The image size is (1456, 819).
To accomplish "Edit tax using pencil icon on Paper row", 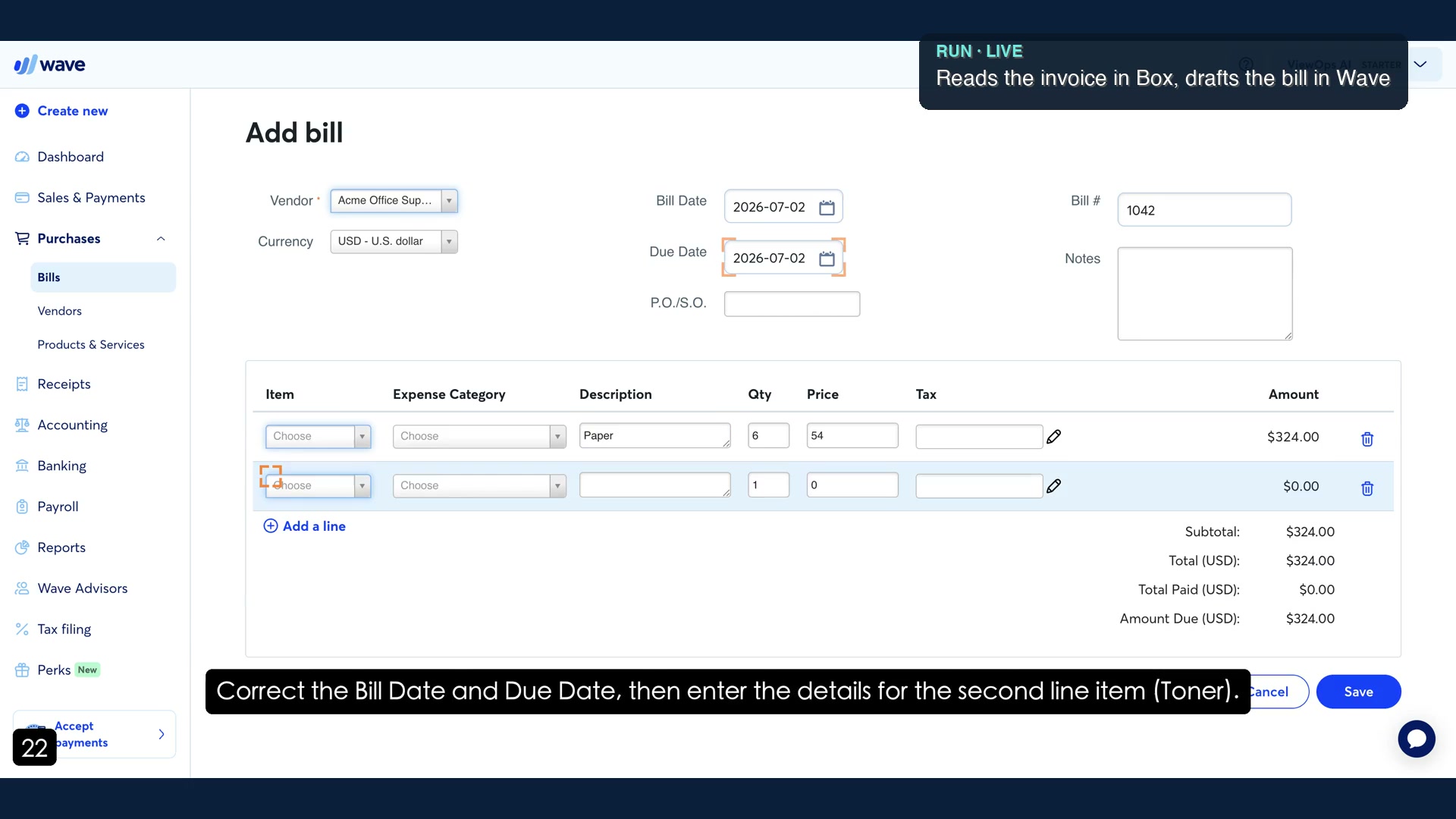I will point(1053,437).
